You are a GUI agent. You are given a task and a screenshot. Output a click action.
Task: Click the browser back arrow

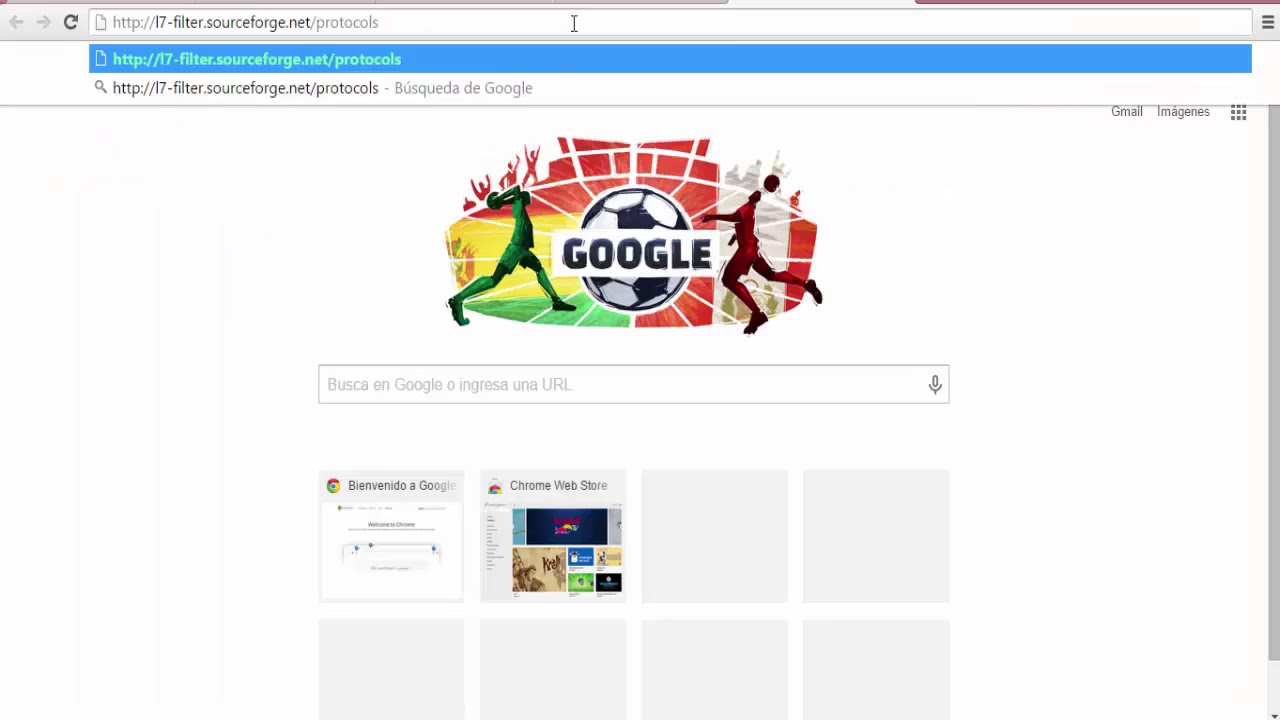(16, 22)
